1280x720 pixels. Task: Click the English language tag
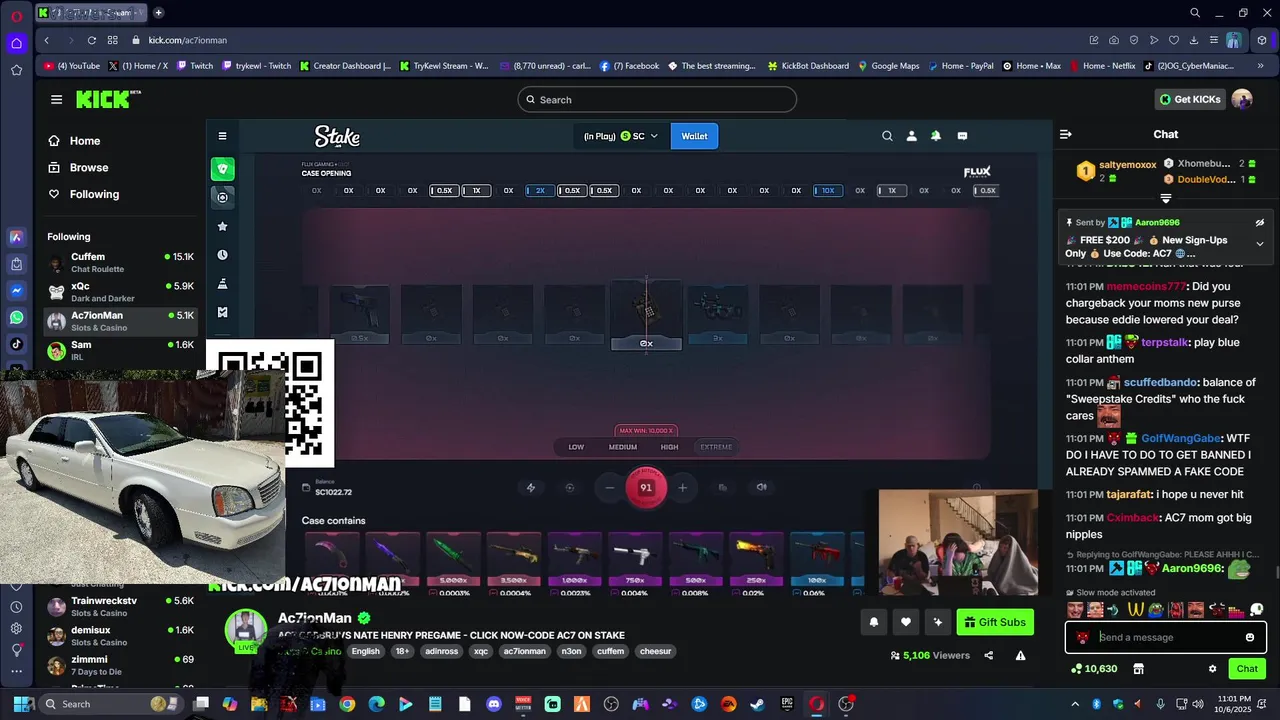pyautogui.click(x=365, y=651)
